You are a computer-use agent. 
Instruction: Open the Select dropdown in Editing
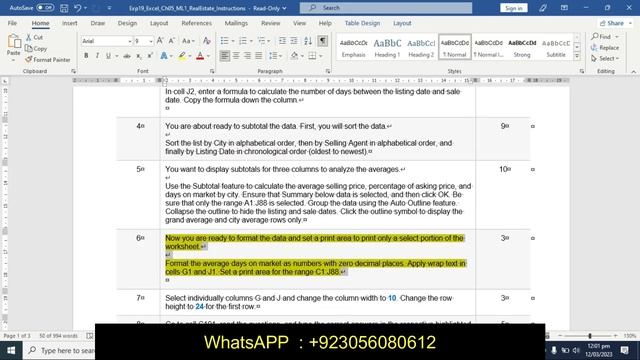[x=605, y=58]
